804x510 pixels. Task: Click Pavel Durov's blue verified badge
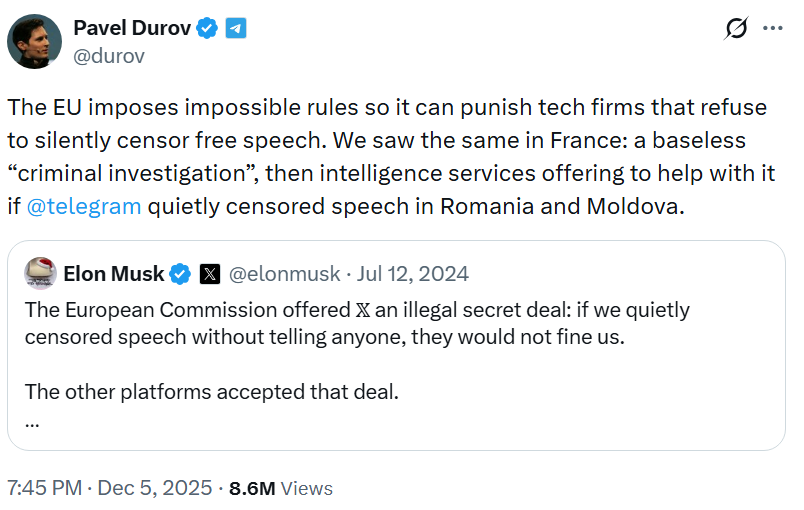click(x=207, y=29)
